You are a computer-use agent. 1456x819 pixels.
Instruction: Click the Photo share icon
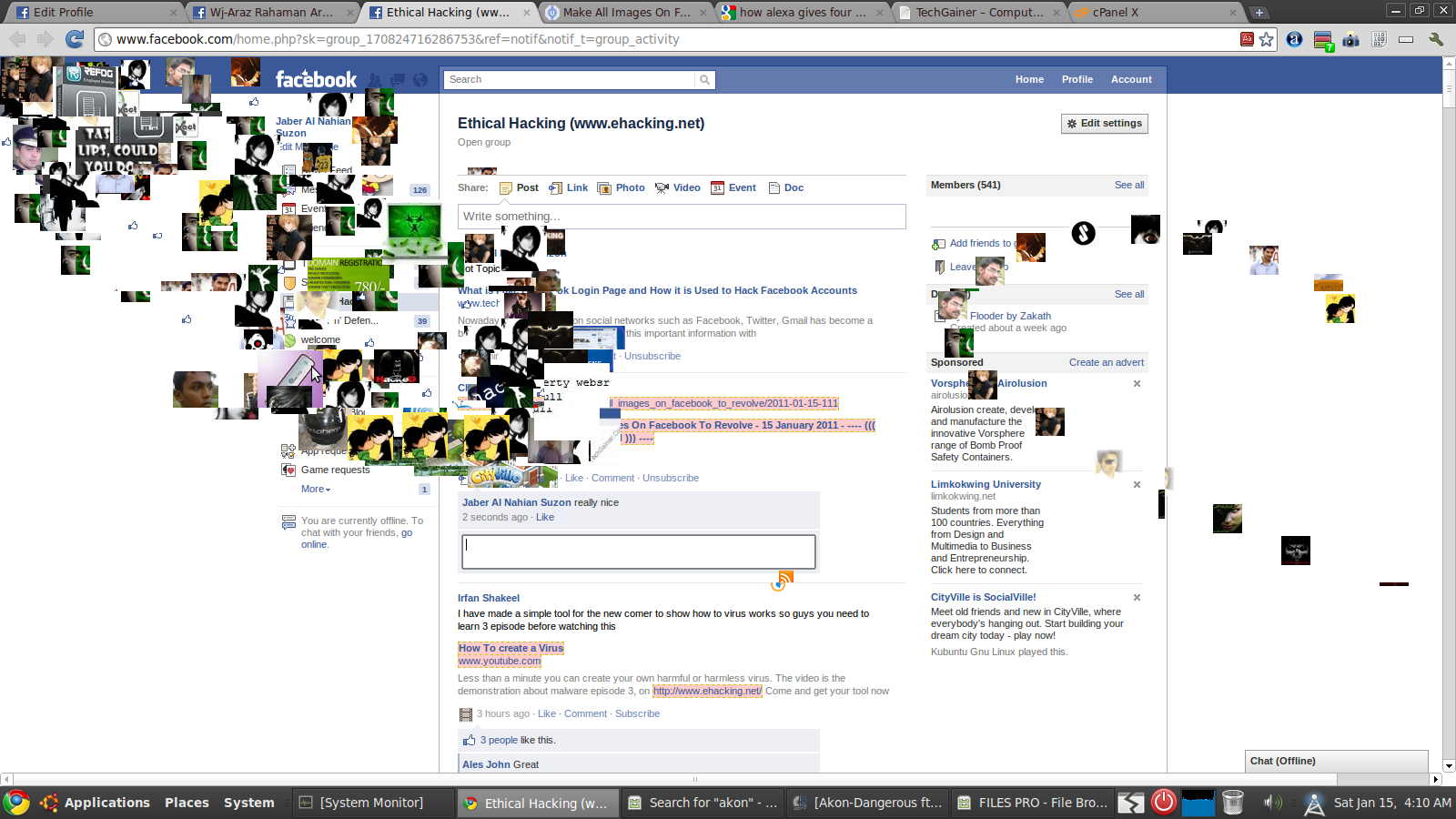[x=604, y=188]
